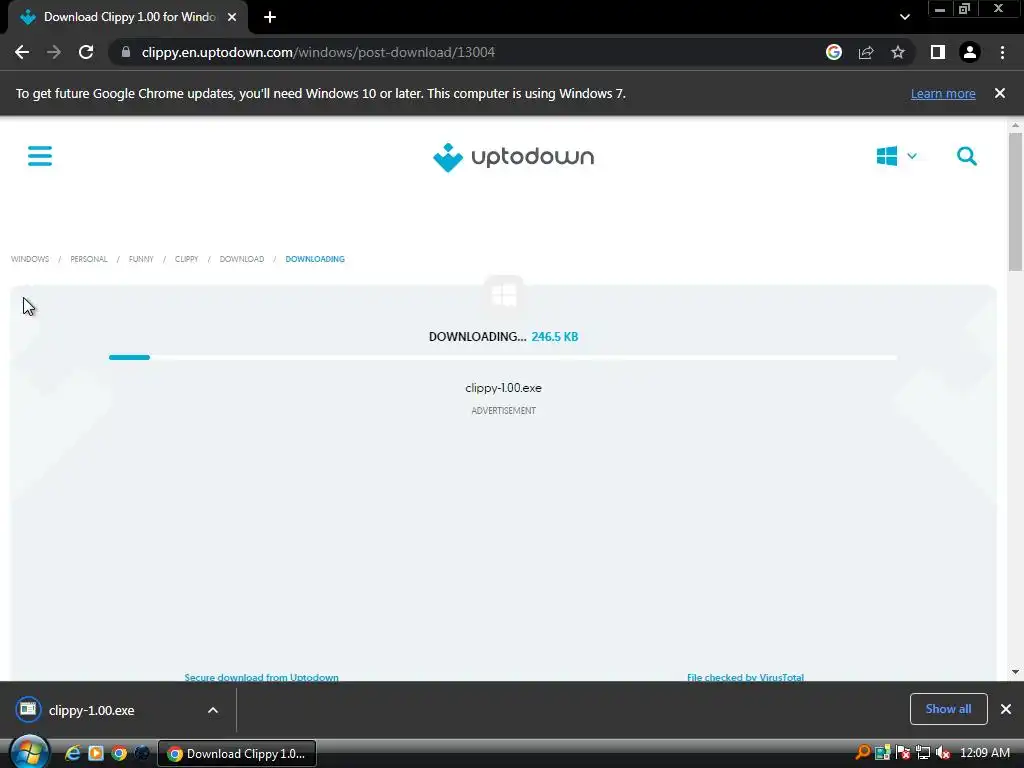
Task: Open File checked by VirusTotal link
Action: click(x=745, y=677)
